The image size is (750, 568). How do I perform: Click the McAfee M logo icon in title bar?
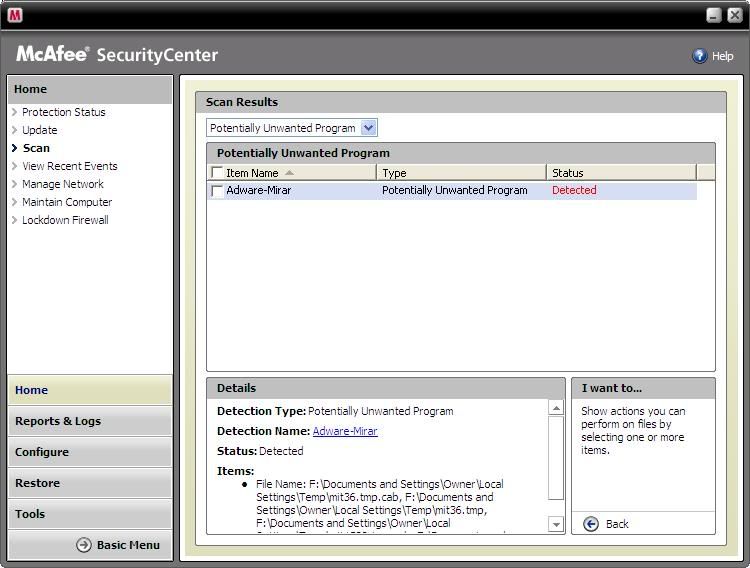coord(15,15)
